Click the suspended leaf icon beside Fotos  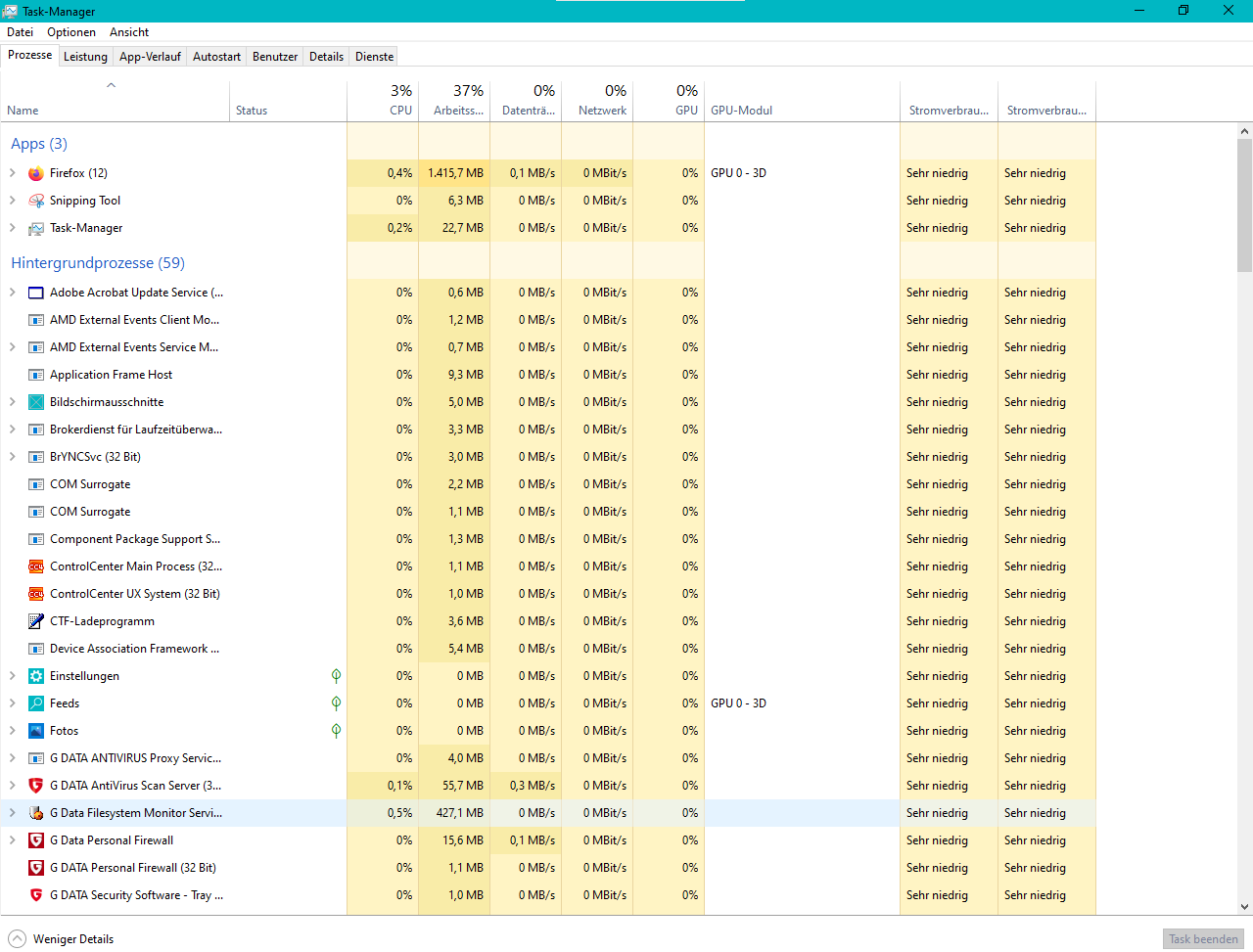[336, 731]
